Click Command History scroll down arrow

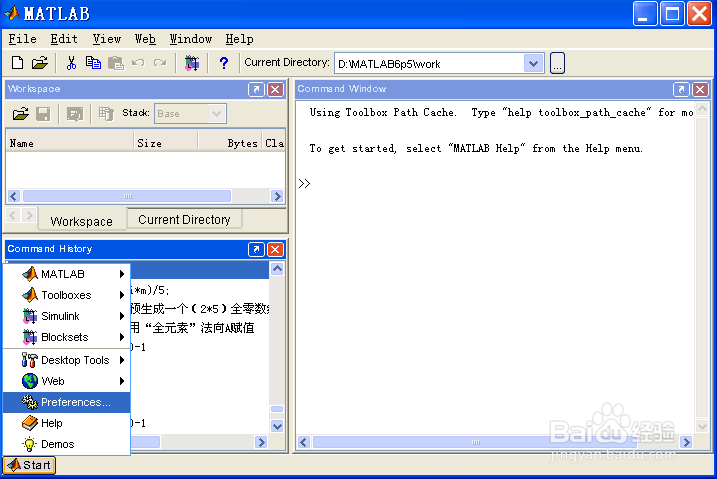point(277,426)
